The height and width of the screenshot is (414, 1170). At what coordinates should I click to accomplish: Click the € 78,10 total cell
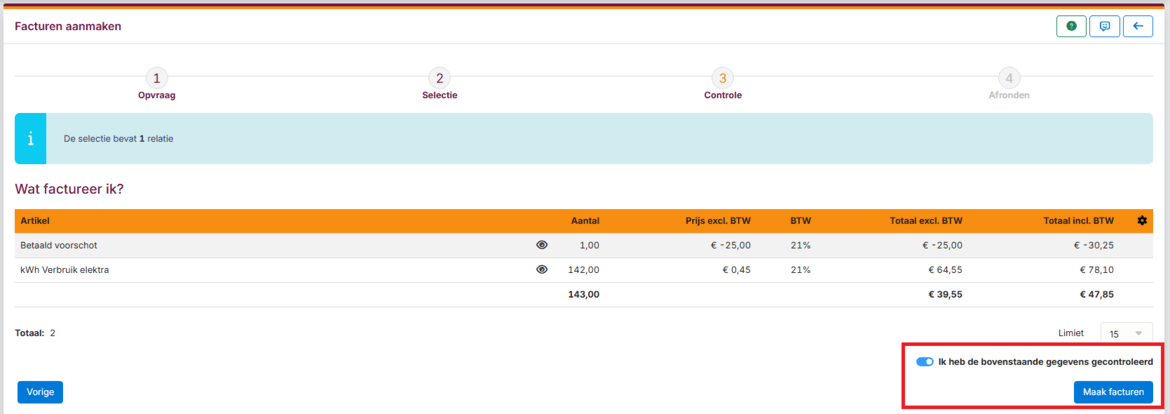click(1097, 270)
